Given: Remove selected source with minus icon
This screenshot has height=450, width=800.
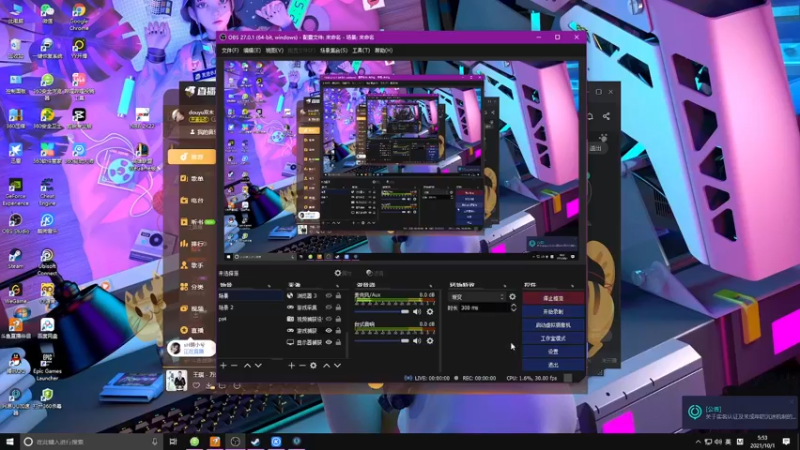Looking at the screenshot, I should [x=302, y=365].
